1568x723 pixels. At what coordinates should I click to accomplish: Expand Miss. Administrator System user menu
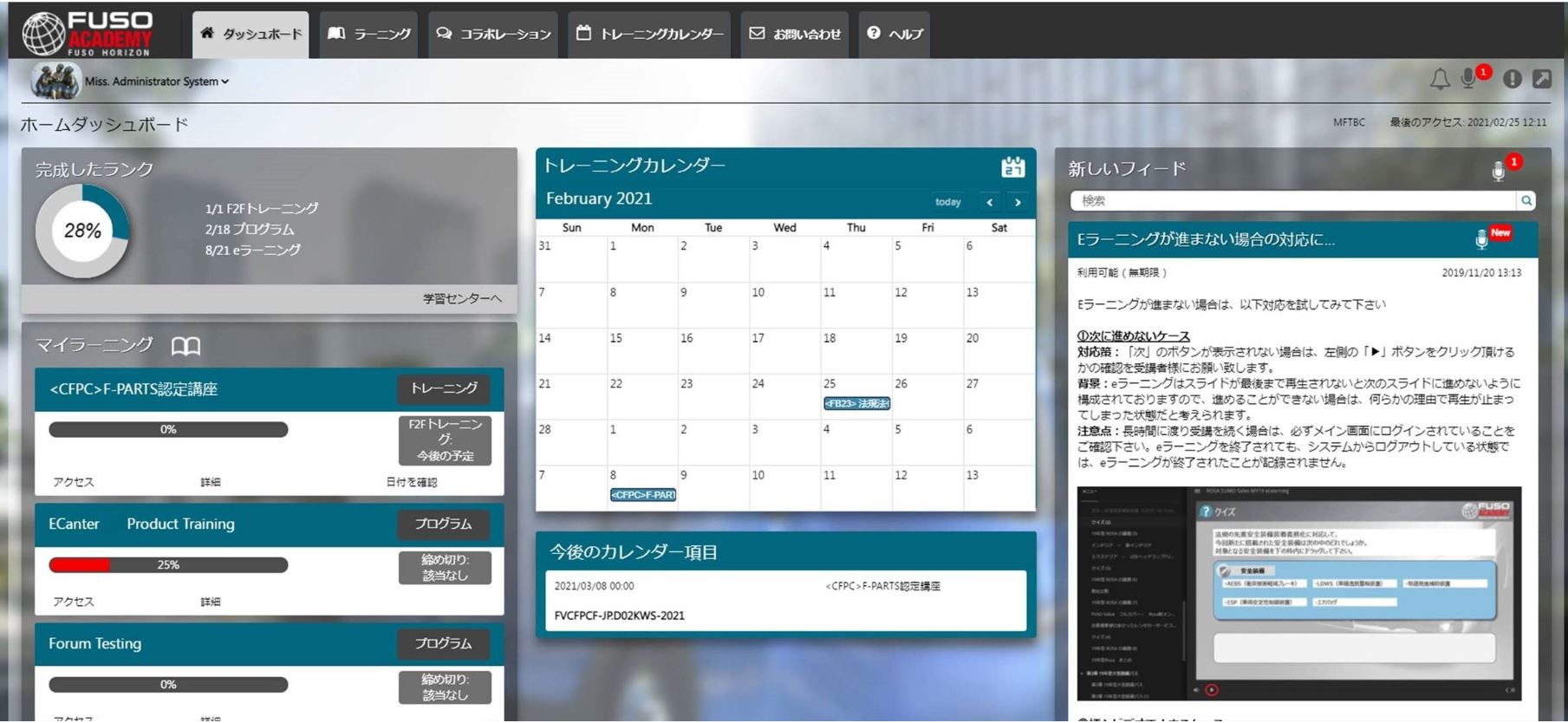coord(156,81)
